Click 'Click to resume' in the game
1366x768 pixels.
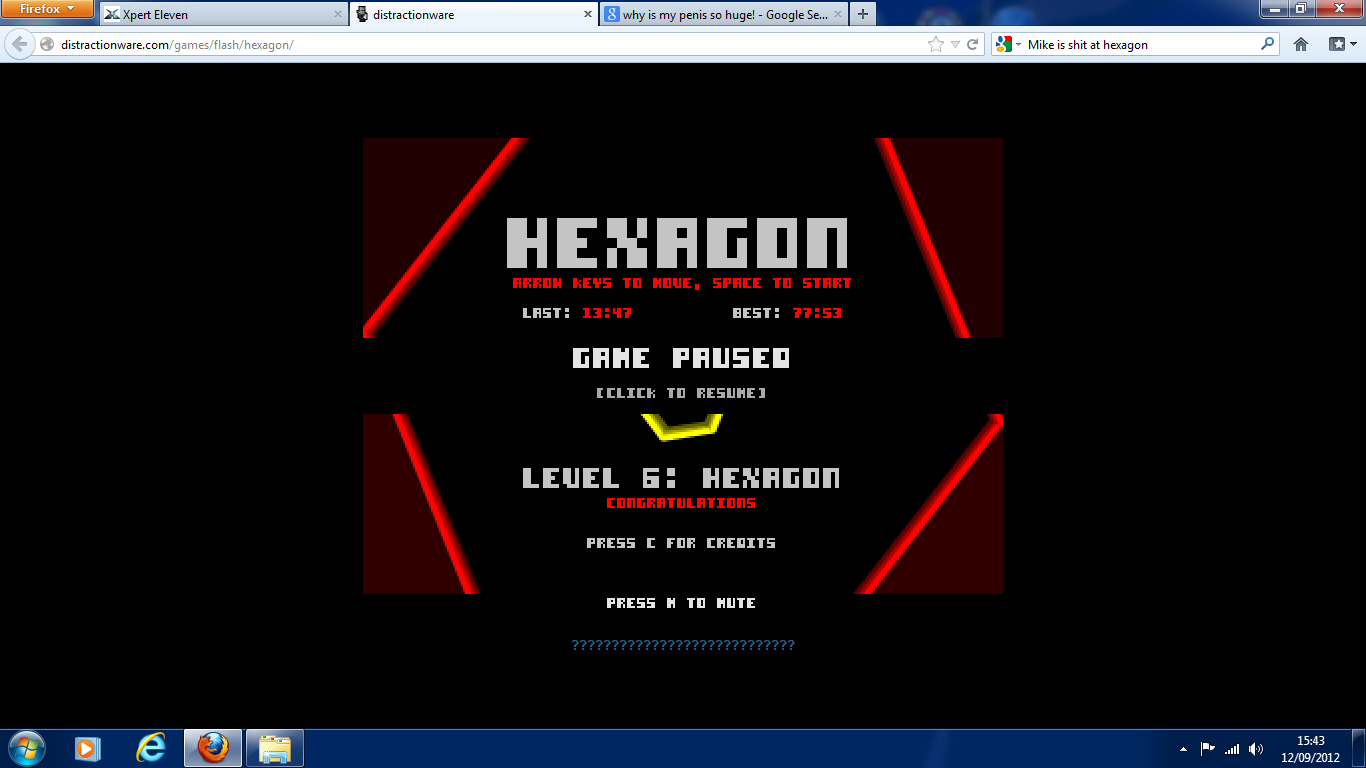(x=682, y=393)
